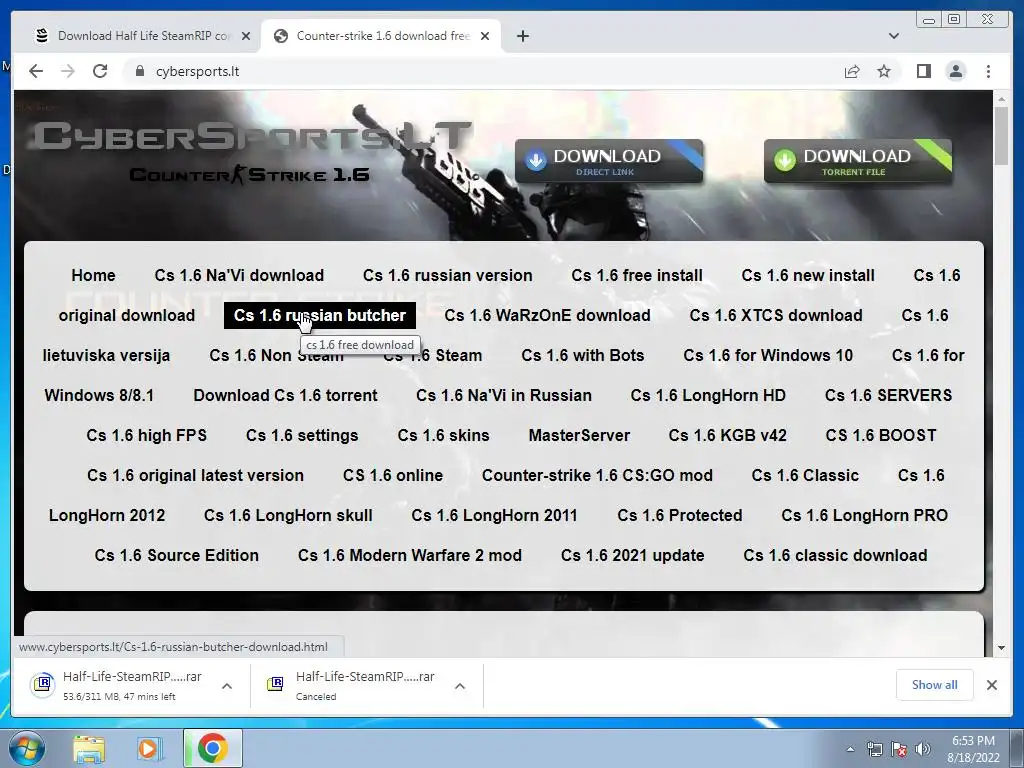Select Cs 1.6 russian butcher menu item
This screenshot has height=768, width=1024.
(320, 315)
